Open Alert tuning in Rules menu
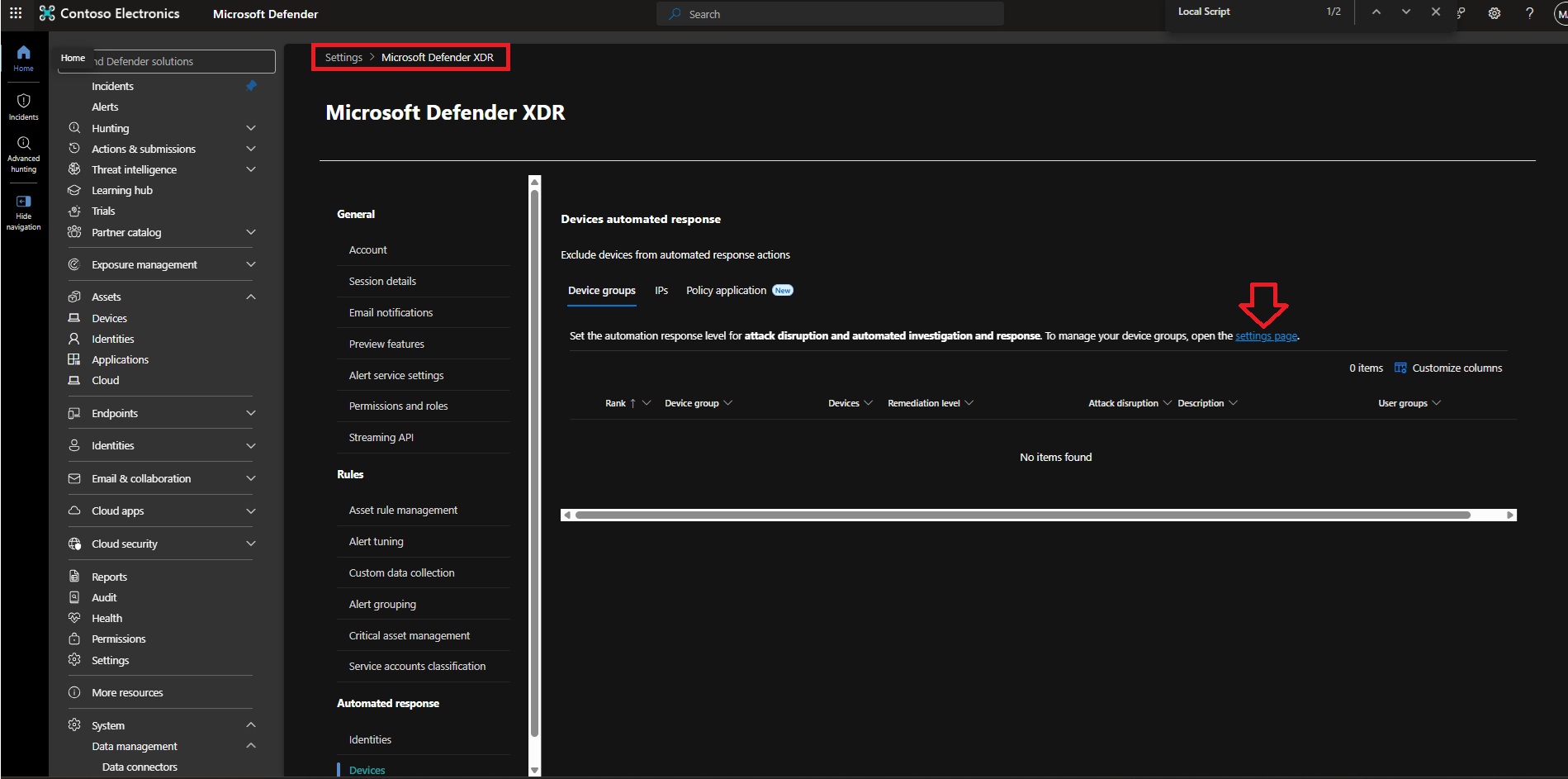1568x779 pixels. click(x=377, y=542)
